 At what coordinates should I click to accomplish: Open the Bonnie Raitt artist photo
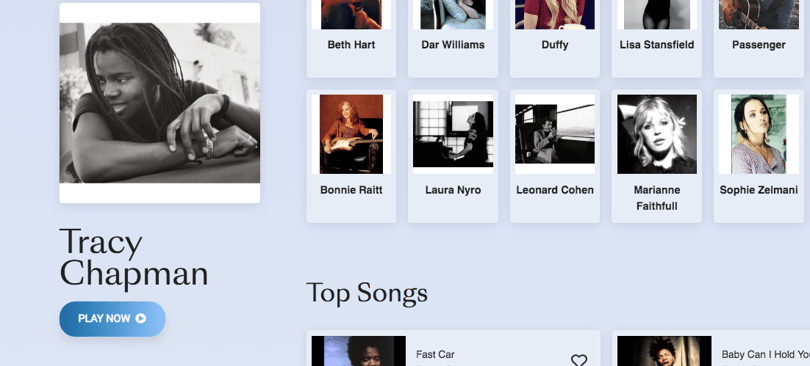351,134
